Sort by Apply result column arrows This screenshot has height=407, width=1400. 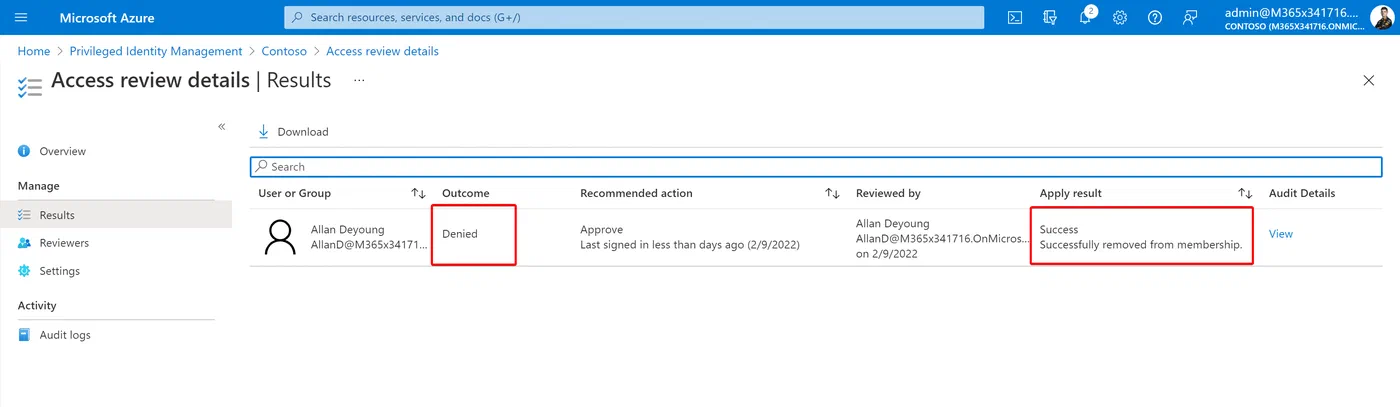tap(1245, 193)
